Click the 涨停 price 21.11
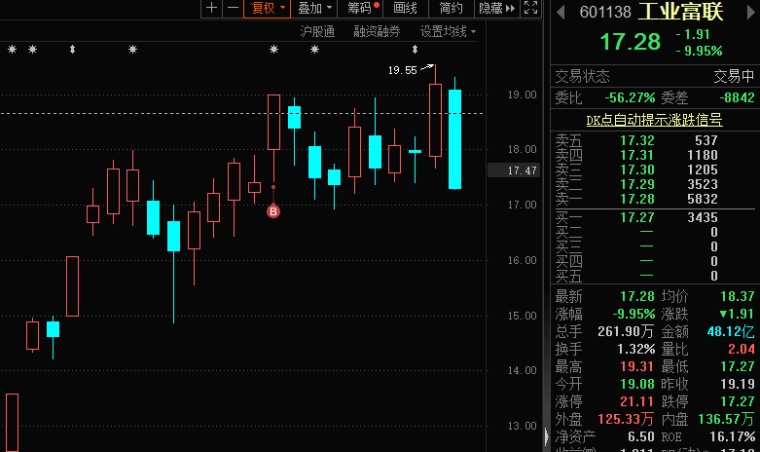760x452 pixels. tap(637, 401)
